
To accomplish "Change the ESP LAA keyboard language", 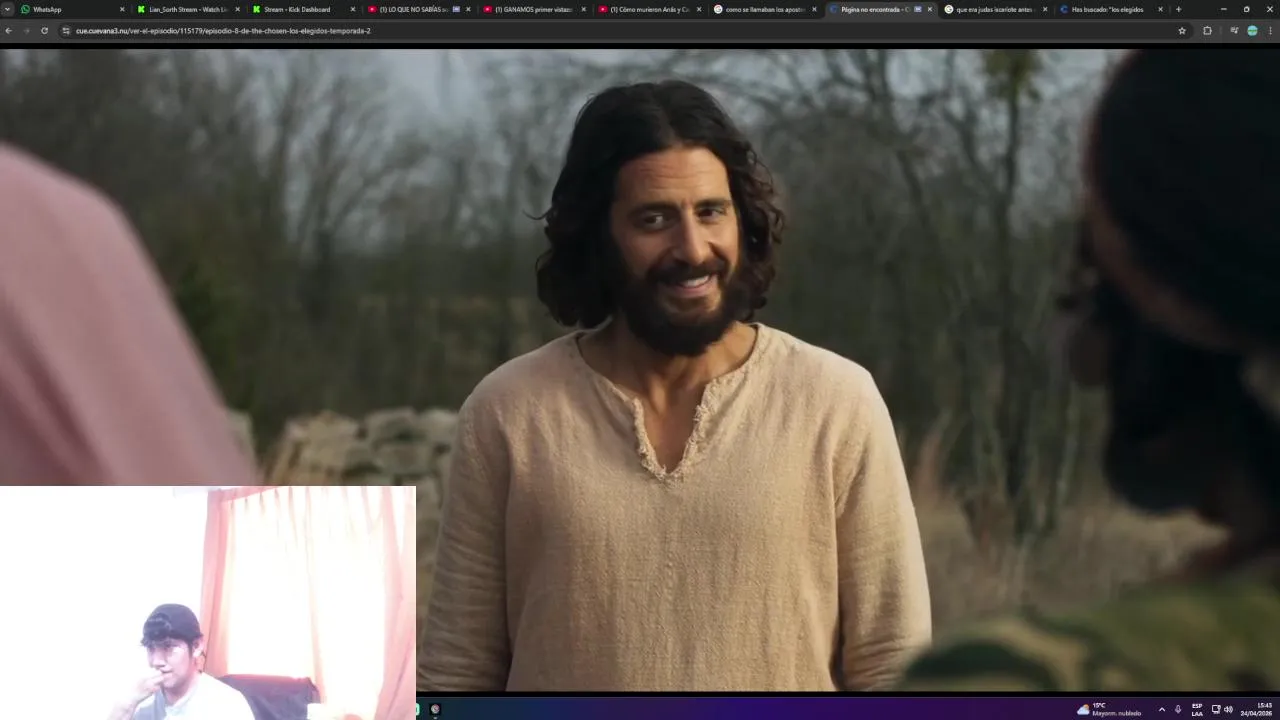I will (1197, 709).
